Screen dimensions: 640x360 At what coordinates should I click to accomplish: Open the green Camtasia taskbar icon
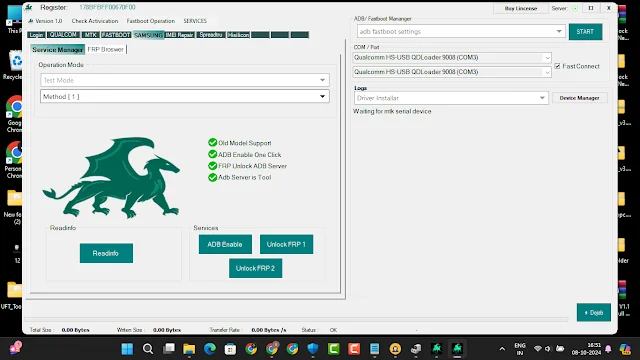coord(333,349)
